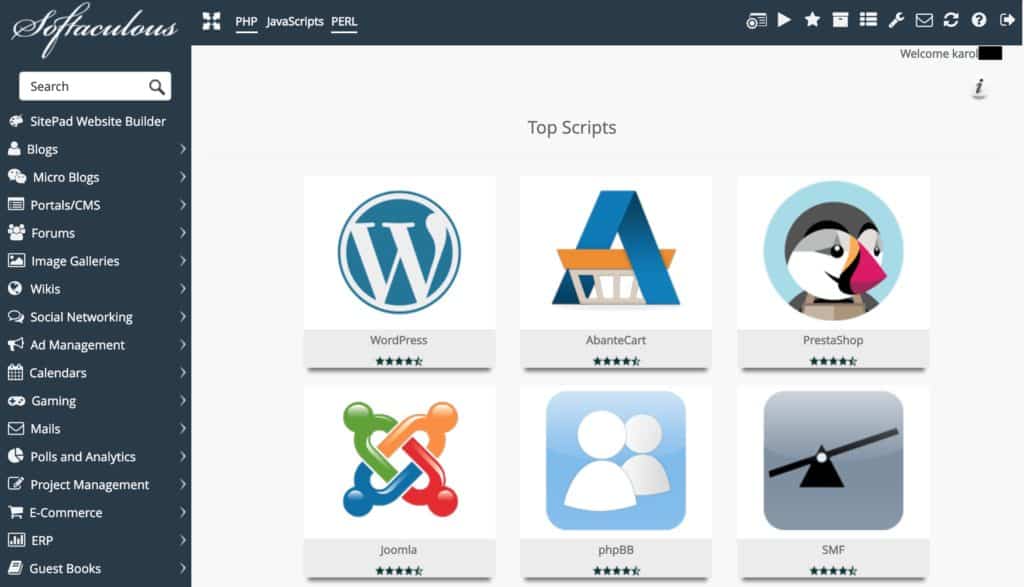The height and width of the screenshot is (587, 1024).
Task: Select the PERL scripts tab
Action: tap(344, 21)
